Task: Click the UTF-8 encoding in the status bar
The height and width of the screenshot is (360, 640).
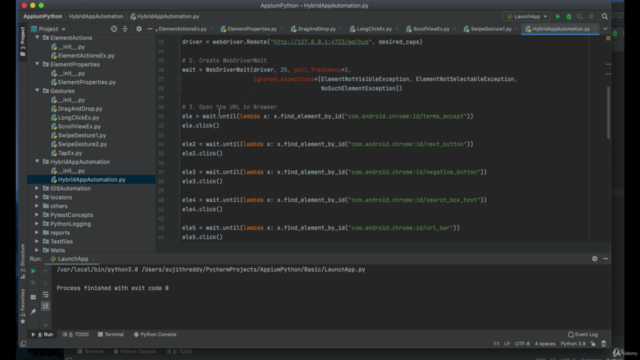Action: click(522, 344)
